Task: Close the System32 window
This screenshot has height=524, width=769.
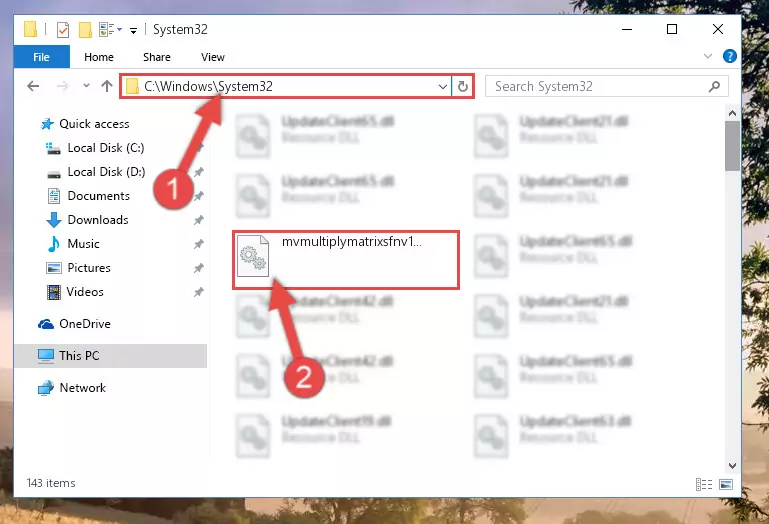Action: 718,29
